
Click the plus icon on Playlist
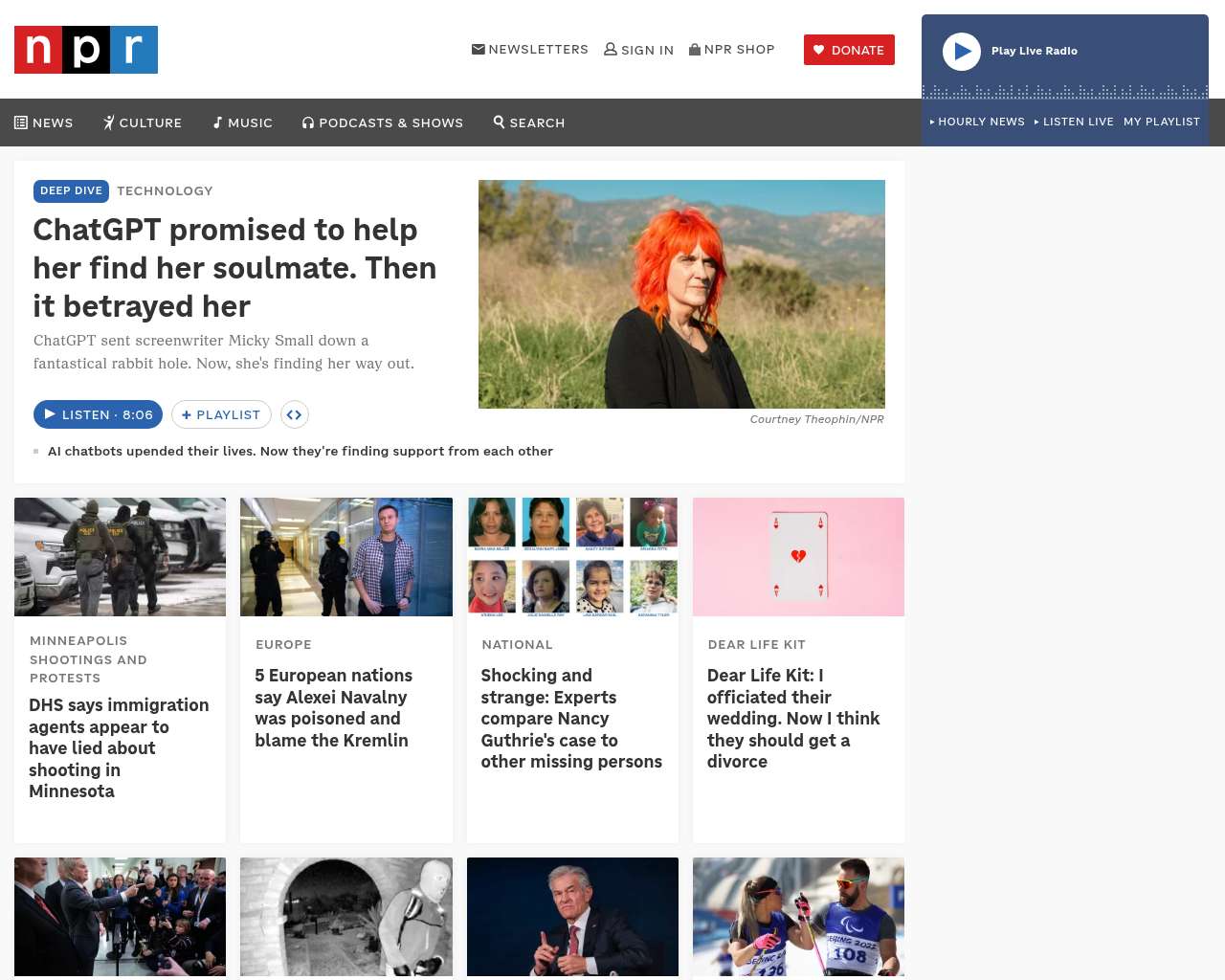pyautogui.click(x=187, y=414)
